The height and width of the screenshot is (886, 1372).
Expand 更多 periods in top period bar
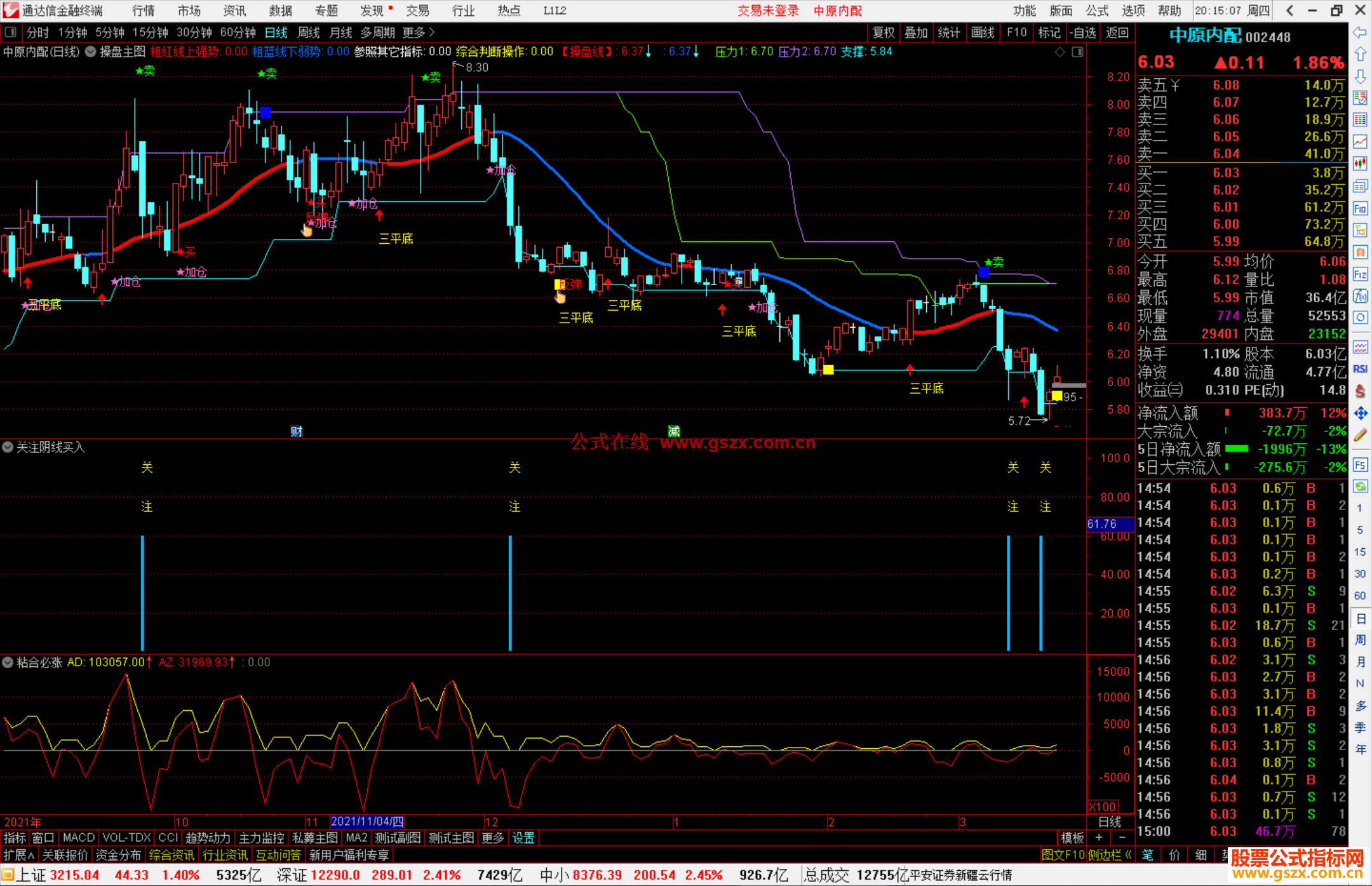[x=418, y=32]
